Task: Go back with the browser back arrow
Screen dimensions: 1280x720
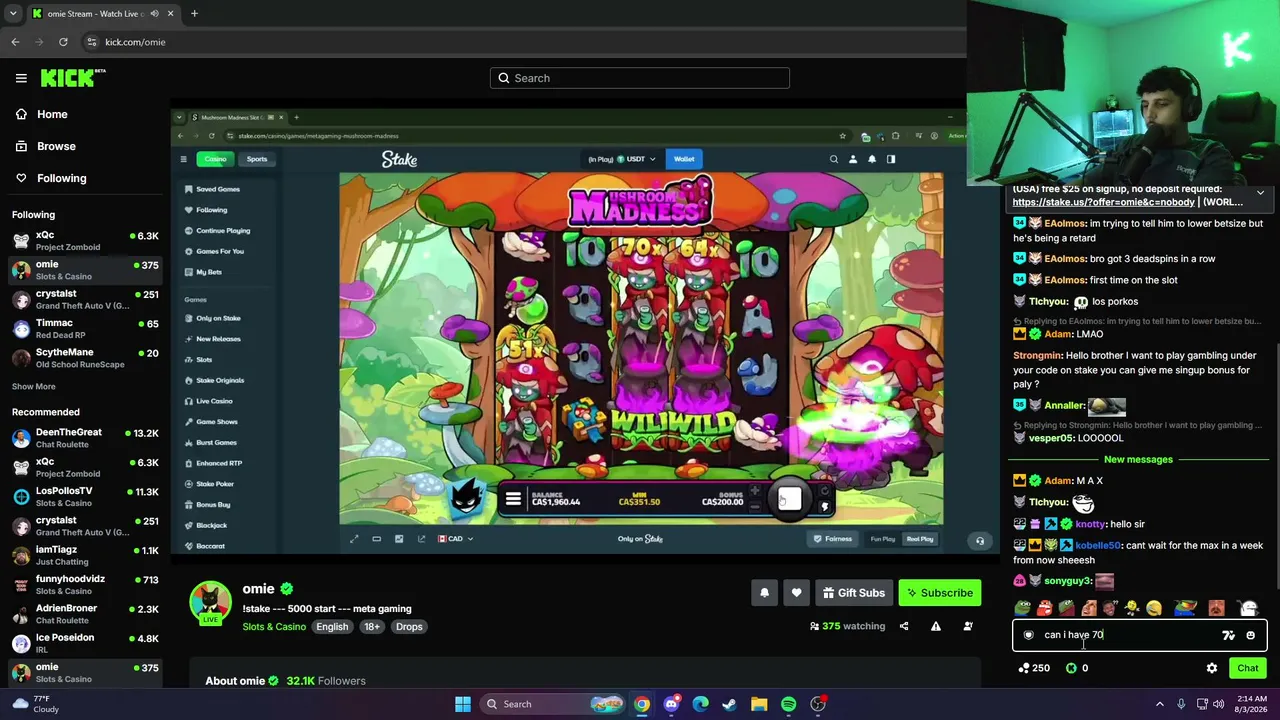Action: tap(15, 42)
